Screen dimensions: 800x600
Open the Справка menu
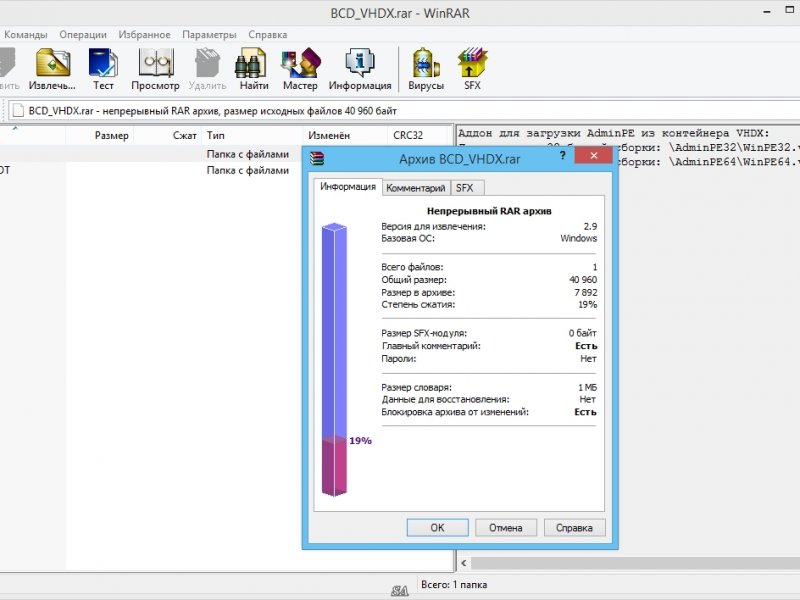[x=268, y=35]
